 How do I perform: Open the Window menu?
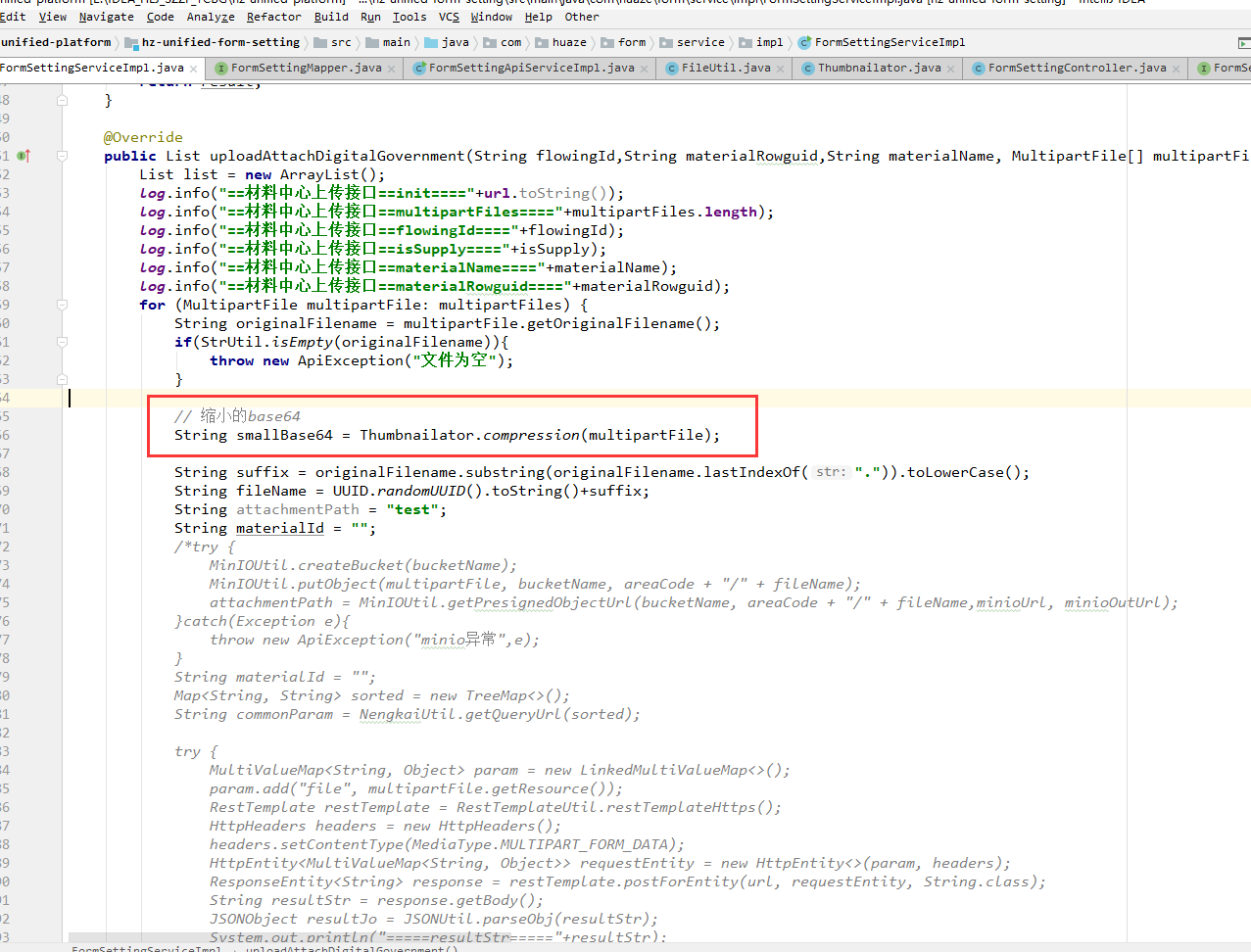pos(492,17)
